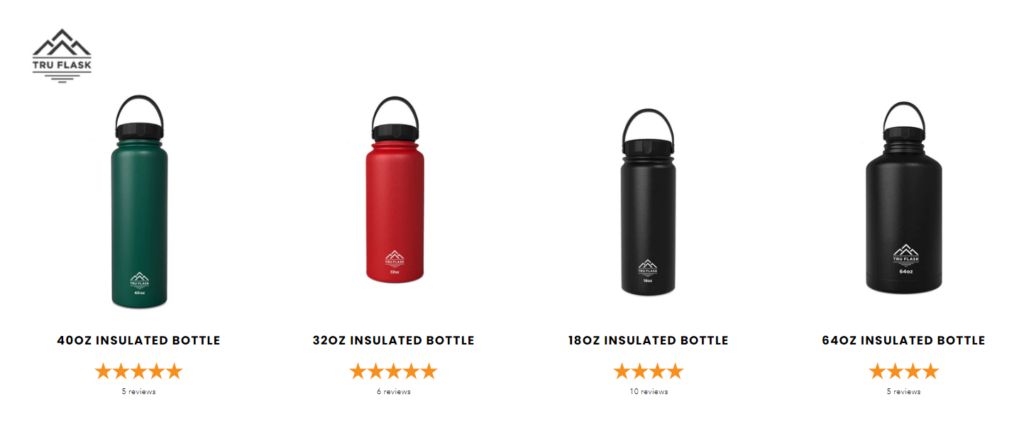Click the 40oz bottle star rating

coord(138,371)
